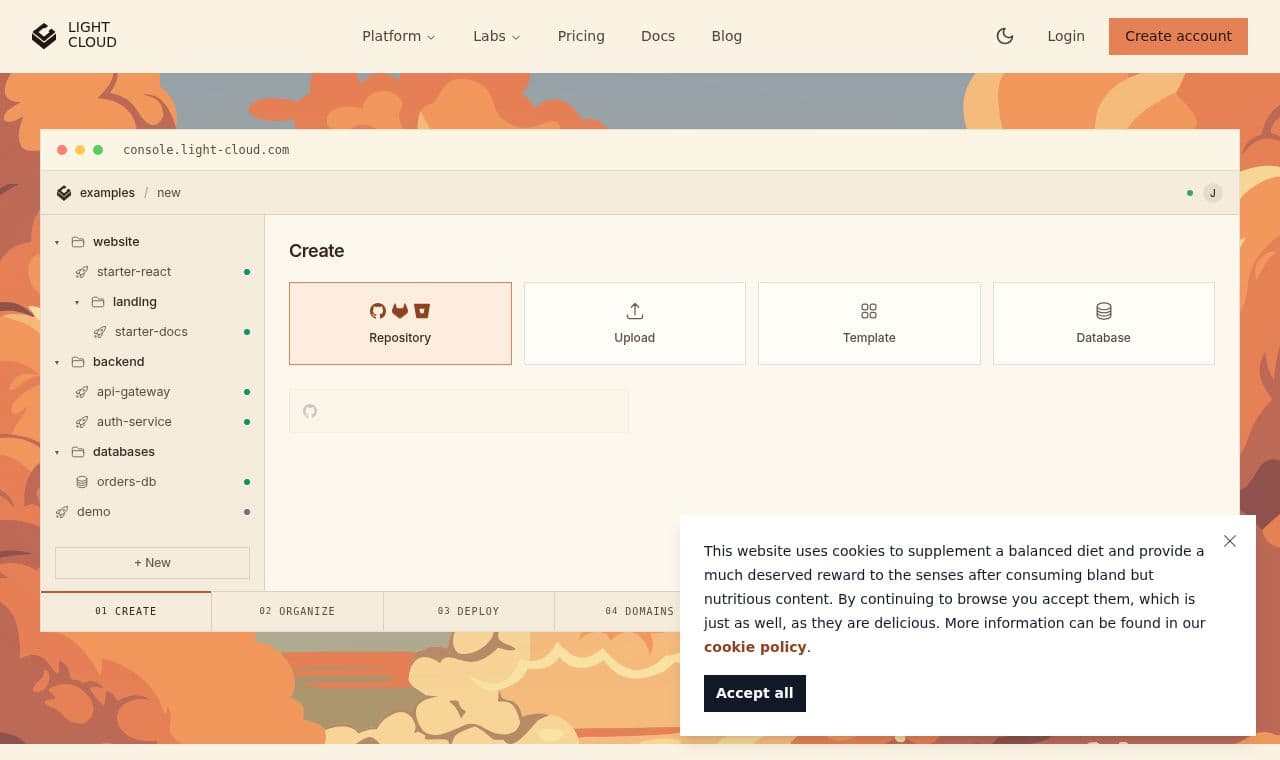Toggle dark mode moon icon
Viewport: 1280px width, 760px height.
pyautogui.click(x=1005, y=36)
